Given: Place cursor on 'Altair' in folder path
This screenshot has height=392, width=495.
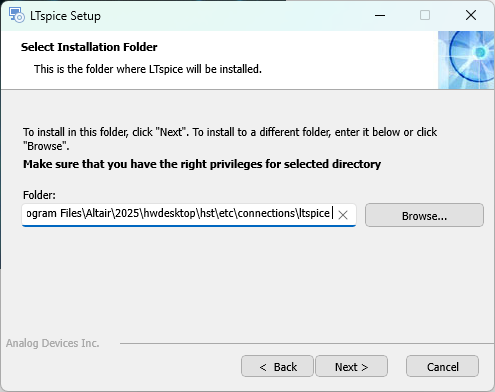Looking at the screenshot, I should coord(98,213).
